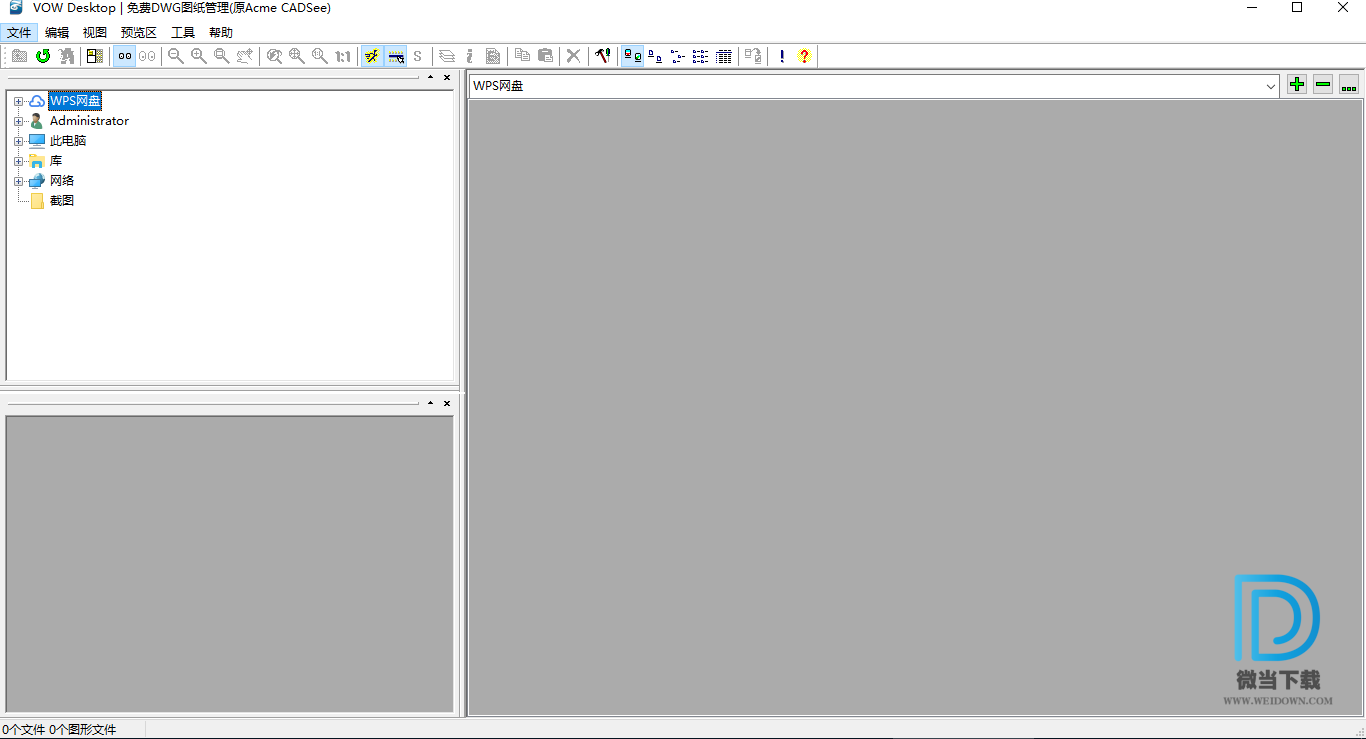Select 网络 in folder tree
1366x739 pixels.
(x=62, y=181)
